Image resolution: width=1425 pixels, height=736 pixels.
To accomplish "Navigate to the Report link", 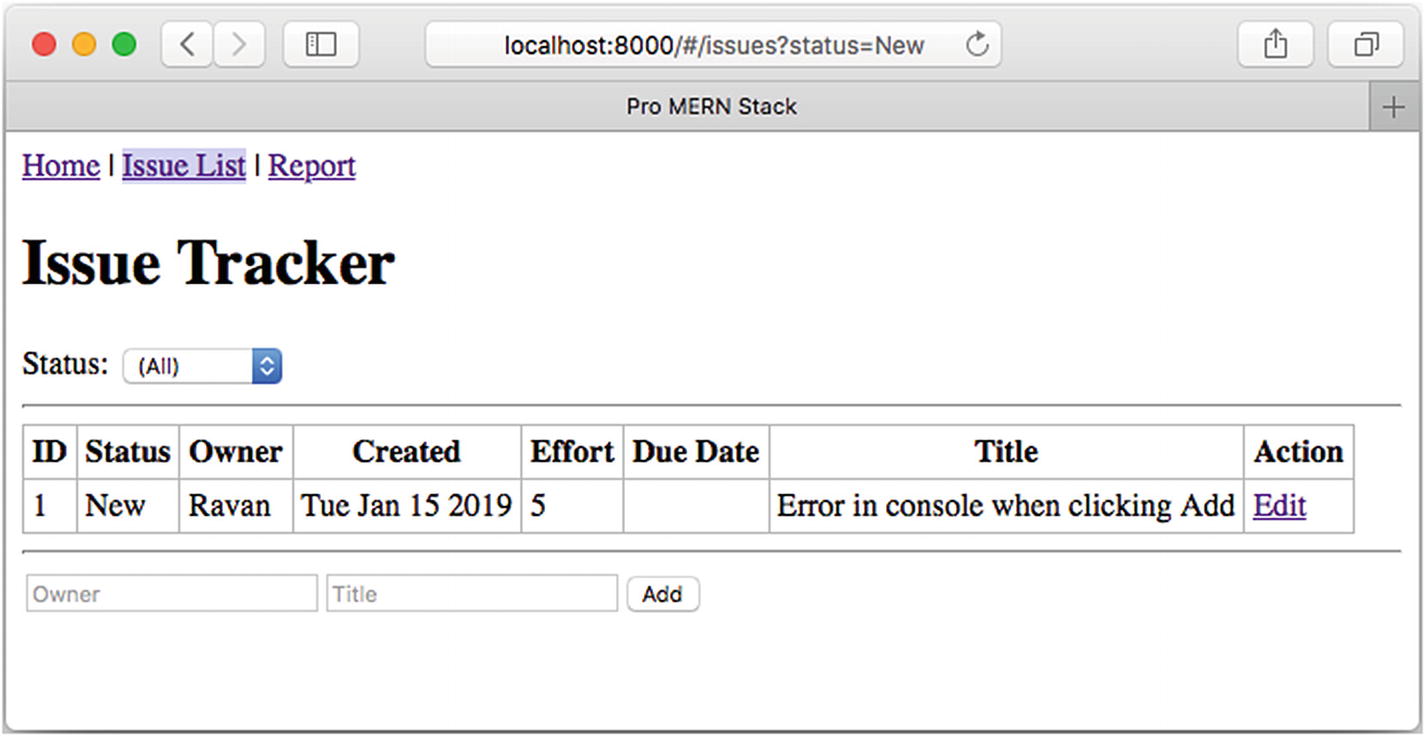I will (312, 166).
